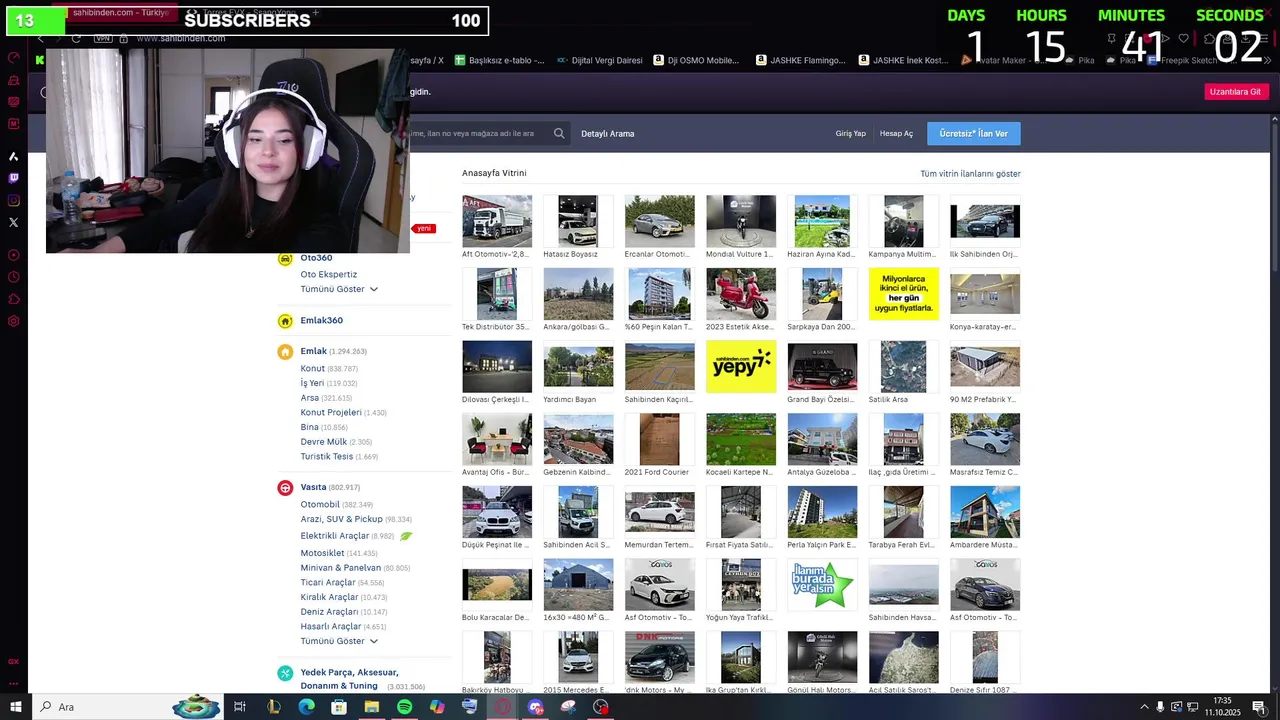Open Konut category link

point(313,369)
